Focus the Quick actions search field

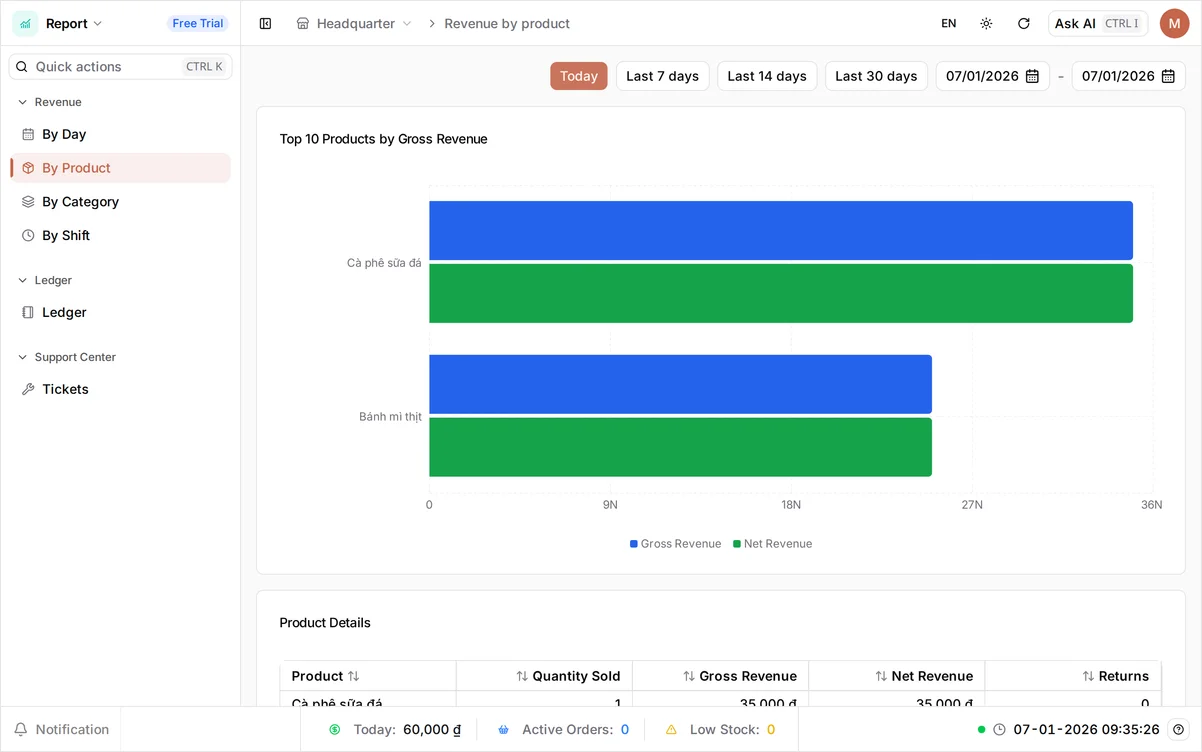click(120, 67)
